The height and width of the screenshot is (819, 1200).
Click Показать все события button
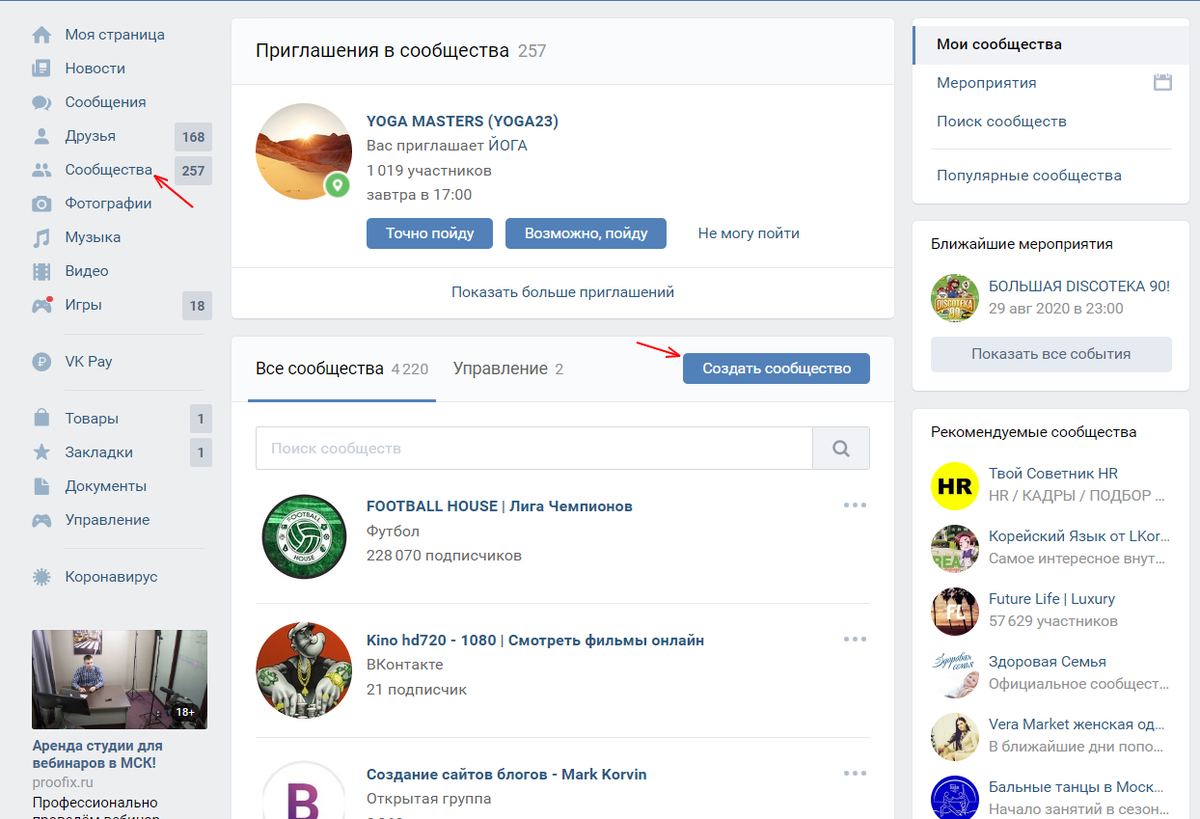(x=1051, y=354)
